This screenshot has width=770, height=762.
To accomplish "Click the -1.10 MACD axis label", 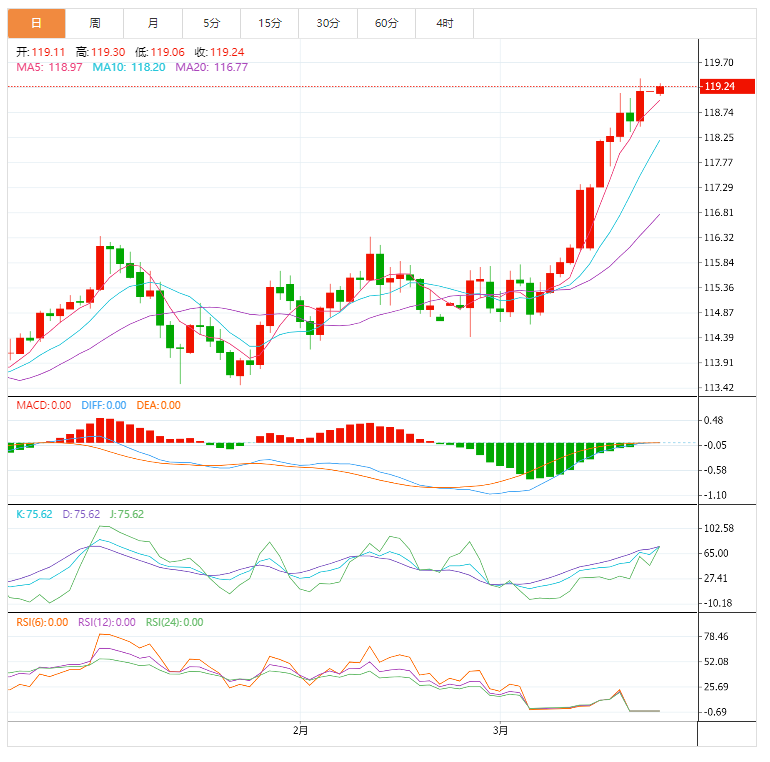I will pyautogui.click(x=715, y=495).
